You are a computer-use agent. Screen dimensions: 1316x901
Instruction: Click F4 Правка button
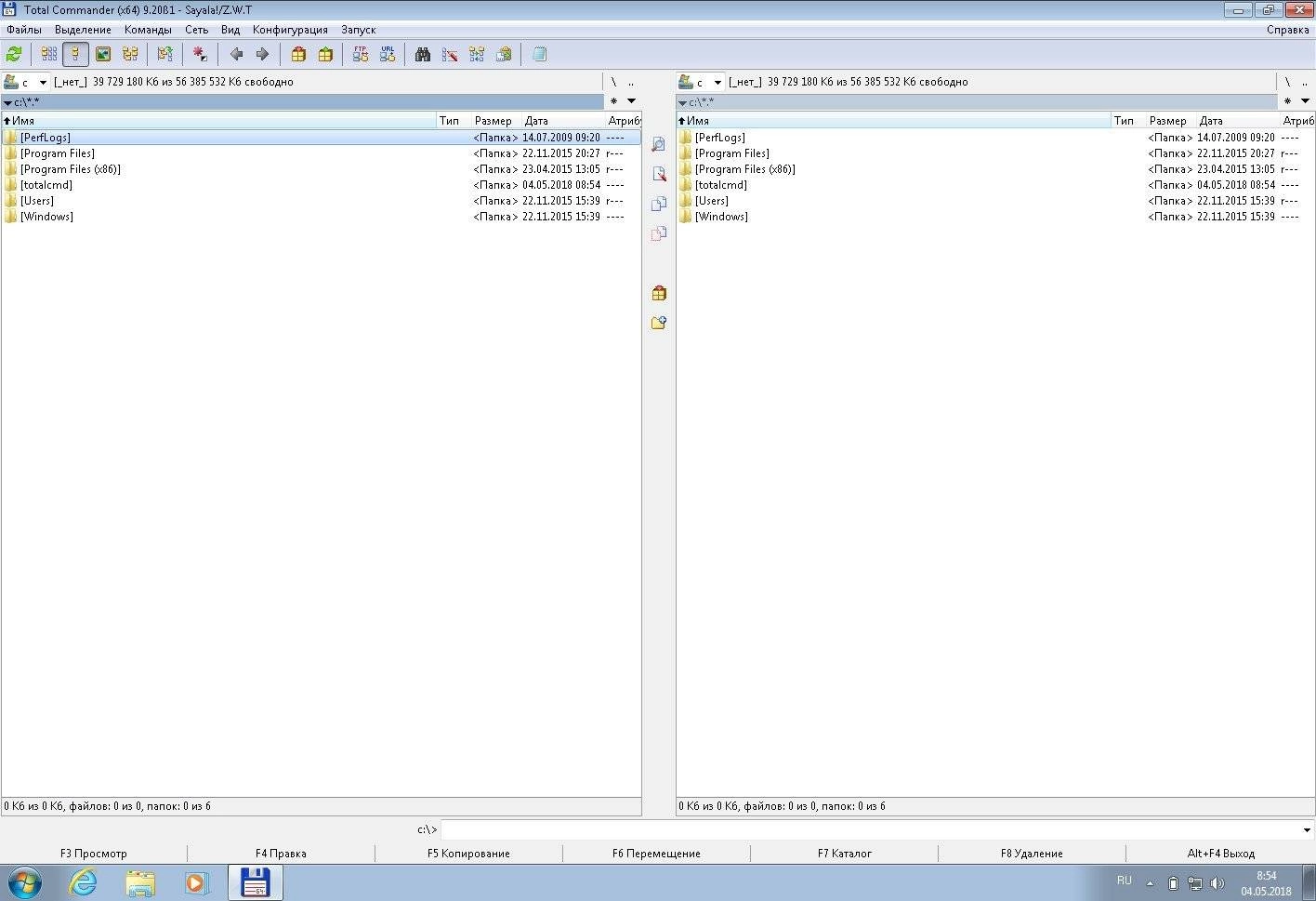point(281,853)
